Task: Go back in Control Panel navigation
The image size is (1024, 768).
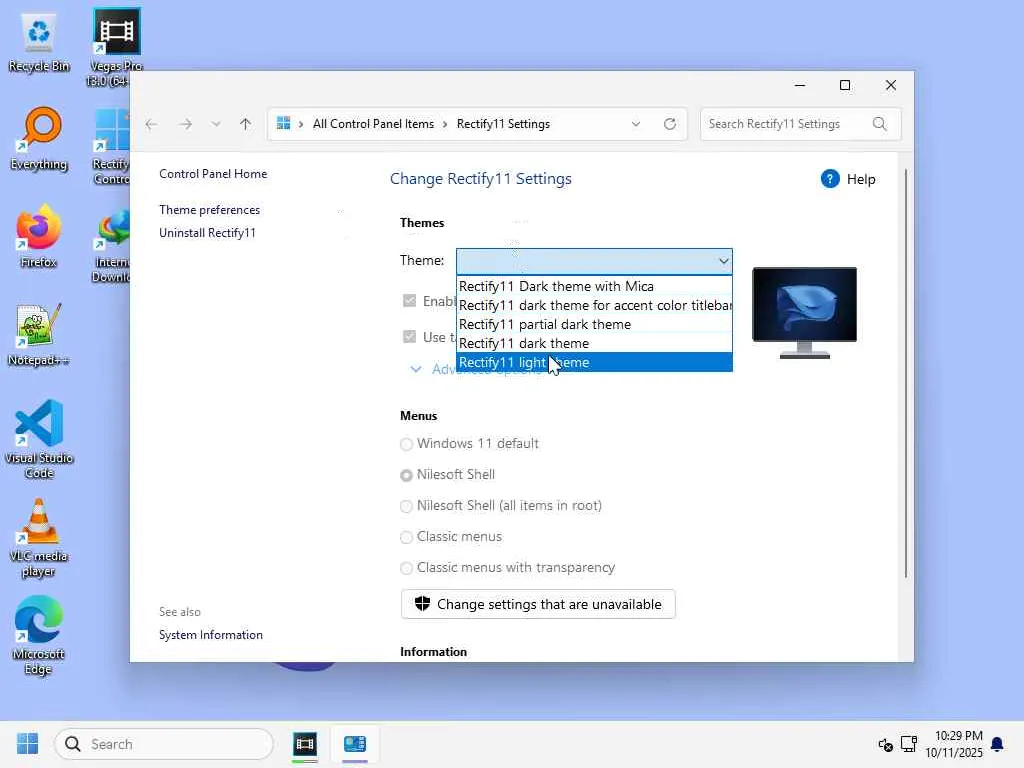Action: pyautogui.click(x=152, y=124)
